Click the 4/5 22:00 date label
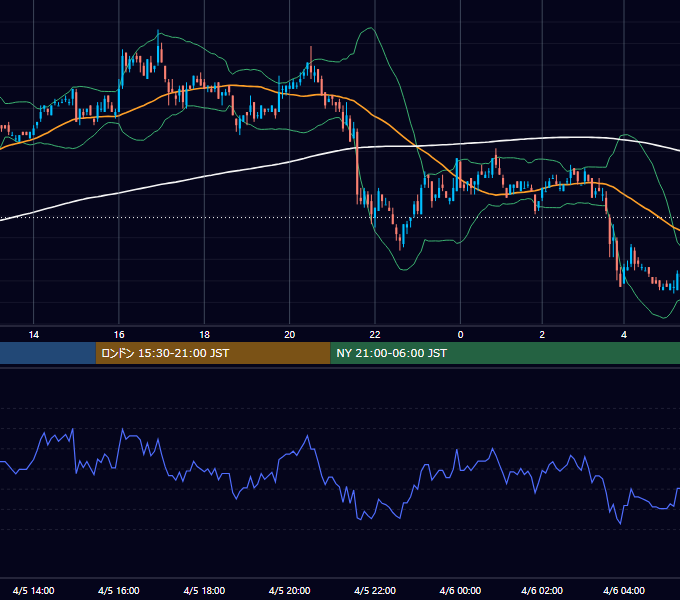This screenshot has height=600, width=680. pos(375,590)
